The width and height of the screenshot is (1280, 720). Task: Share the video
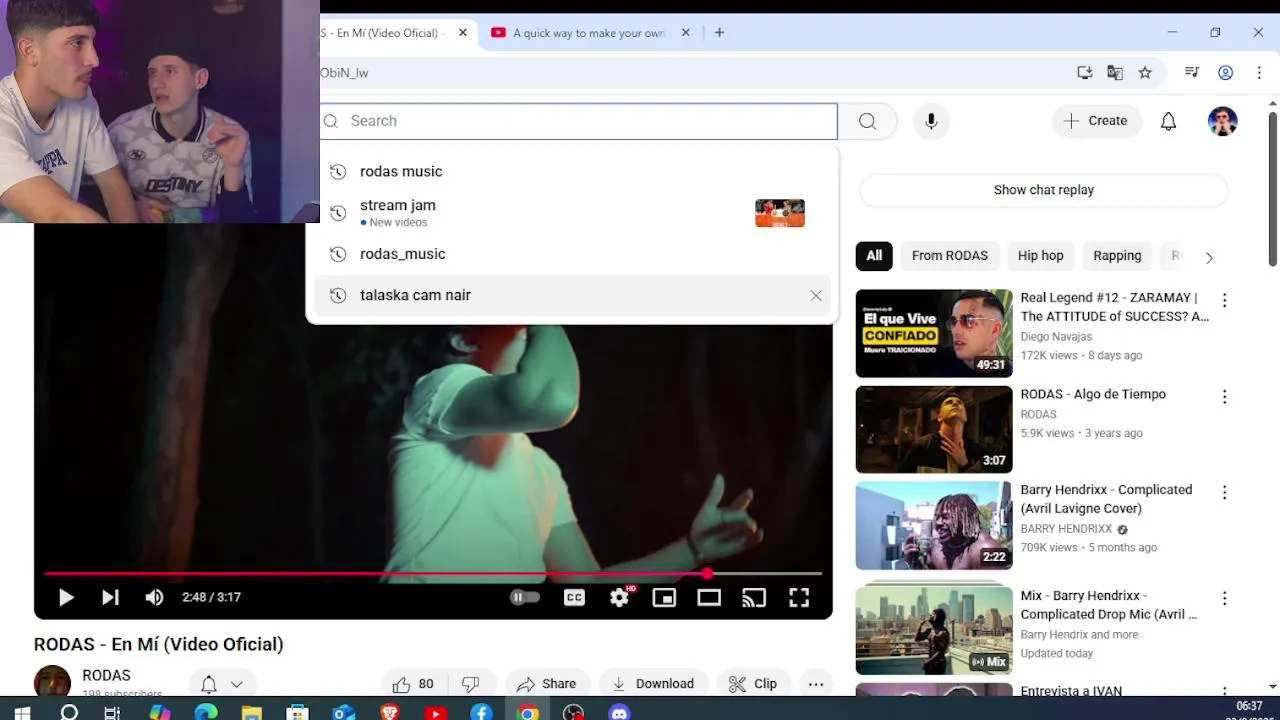[547, 684]
